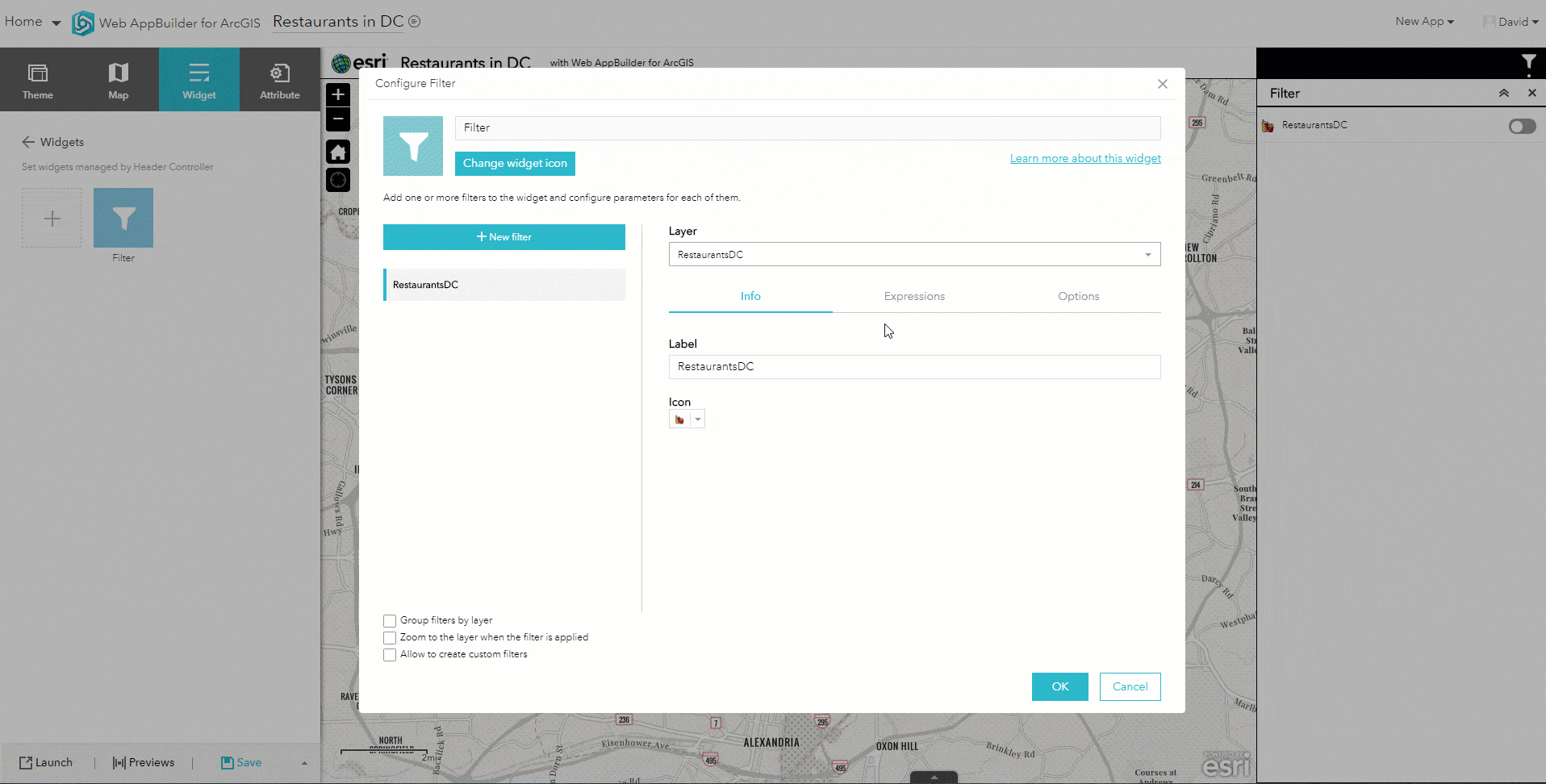The height and width of the screenshot is (784, 1546).
Task: Click the My Location map button
Action: click(x=338, y=180)
